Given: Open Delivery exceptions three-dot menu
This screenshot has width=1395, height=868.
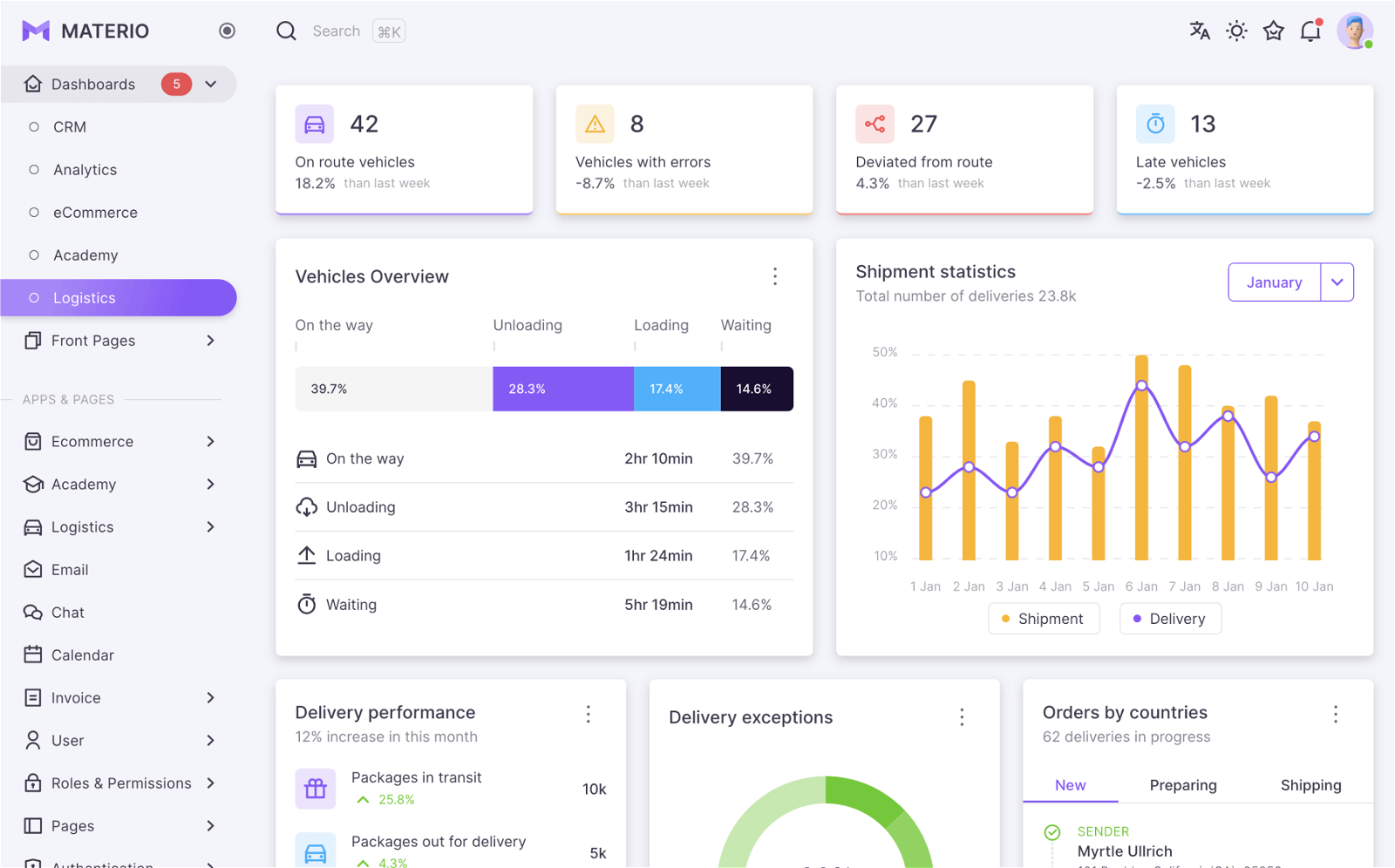Looking at the screenshot, I should pyautogui.click(x=962, y=717).
